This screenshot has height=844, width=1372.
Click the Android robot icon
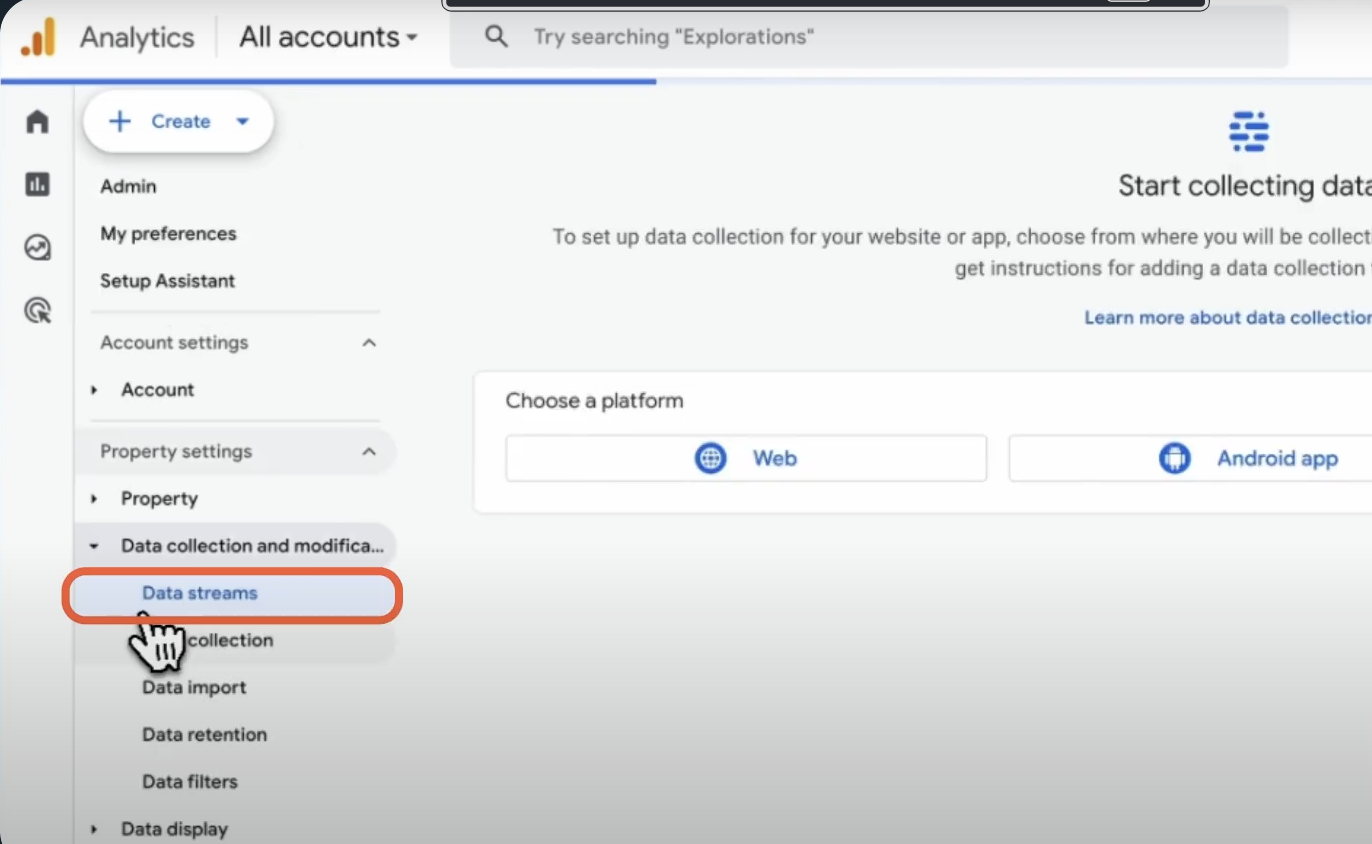[x=1174, y=458]
